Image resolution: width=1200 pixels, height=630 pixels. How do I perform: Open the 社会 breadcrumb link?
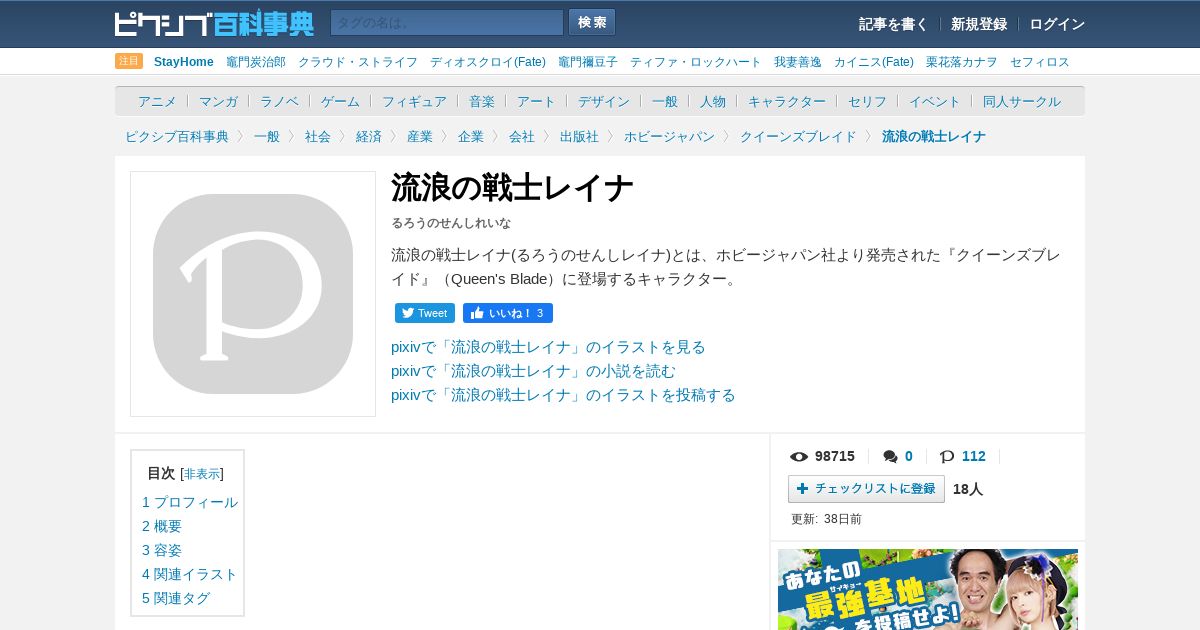click(x=318, y=137)
